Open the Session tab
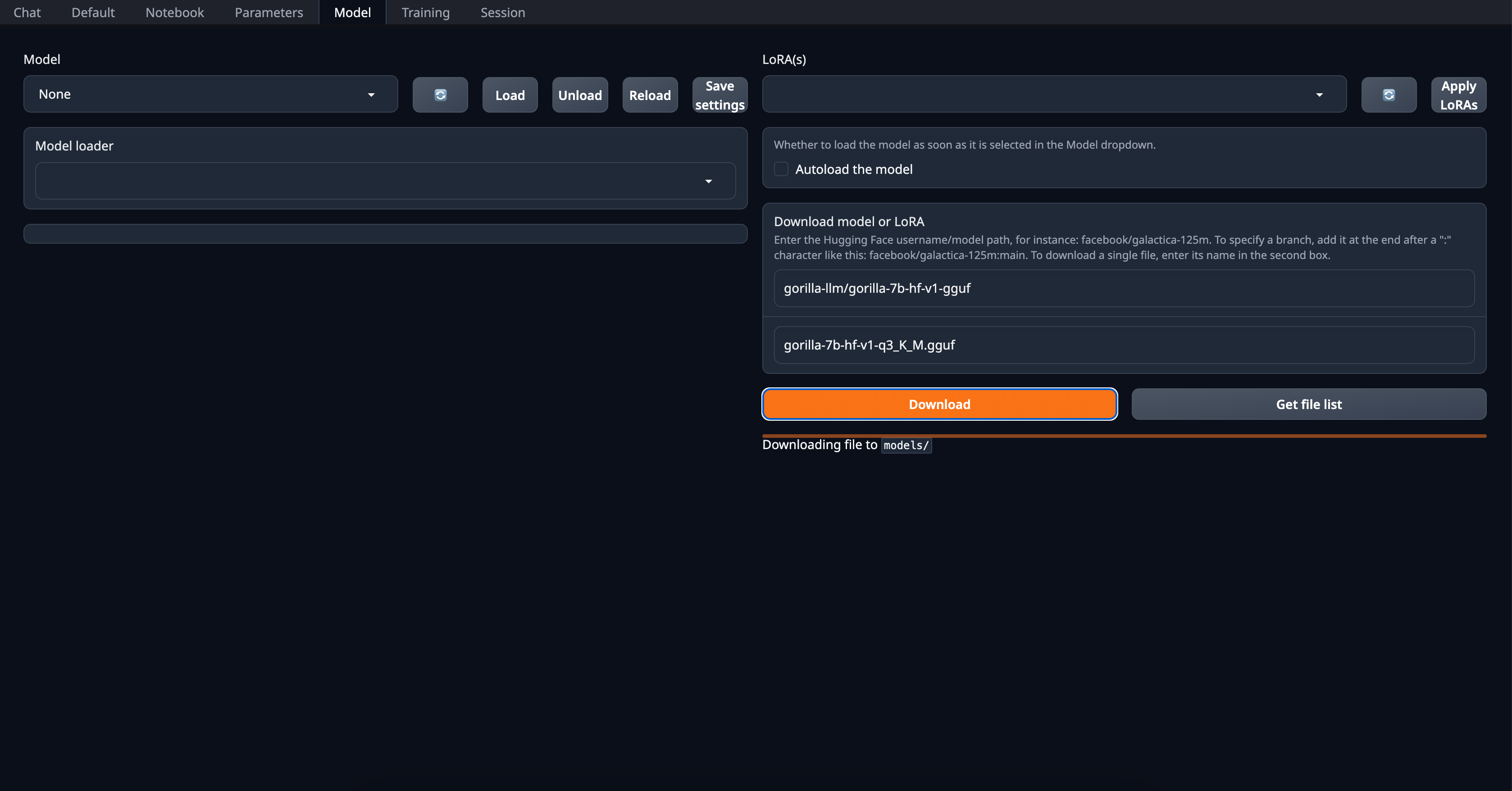Image resolution: width=1512 pixels, height=791 pixels. (x=503, y=12)
